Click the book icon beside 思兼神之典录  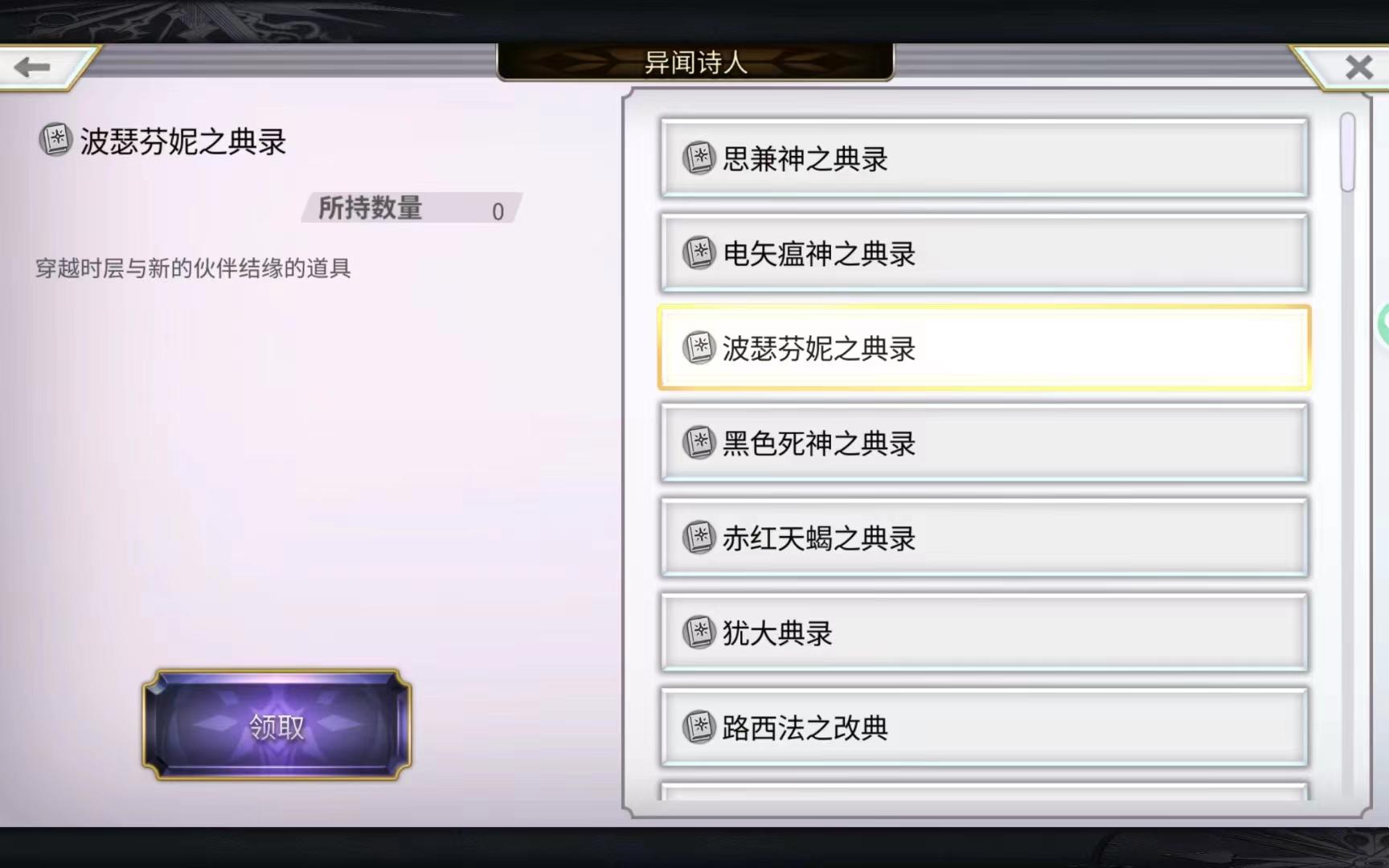point(699,158)
